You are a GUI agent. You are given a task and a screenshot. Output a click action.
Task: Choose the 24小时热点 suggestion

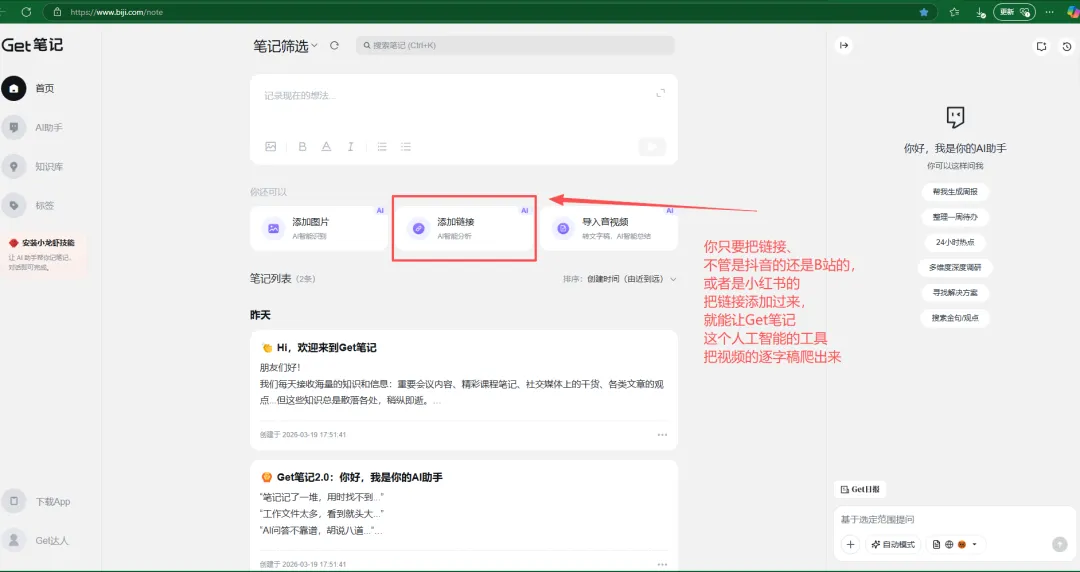[x=955, y=243]
